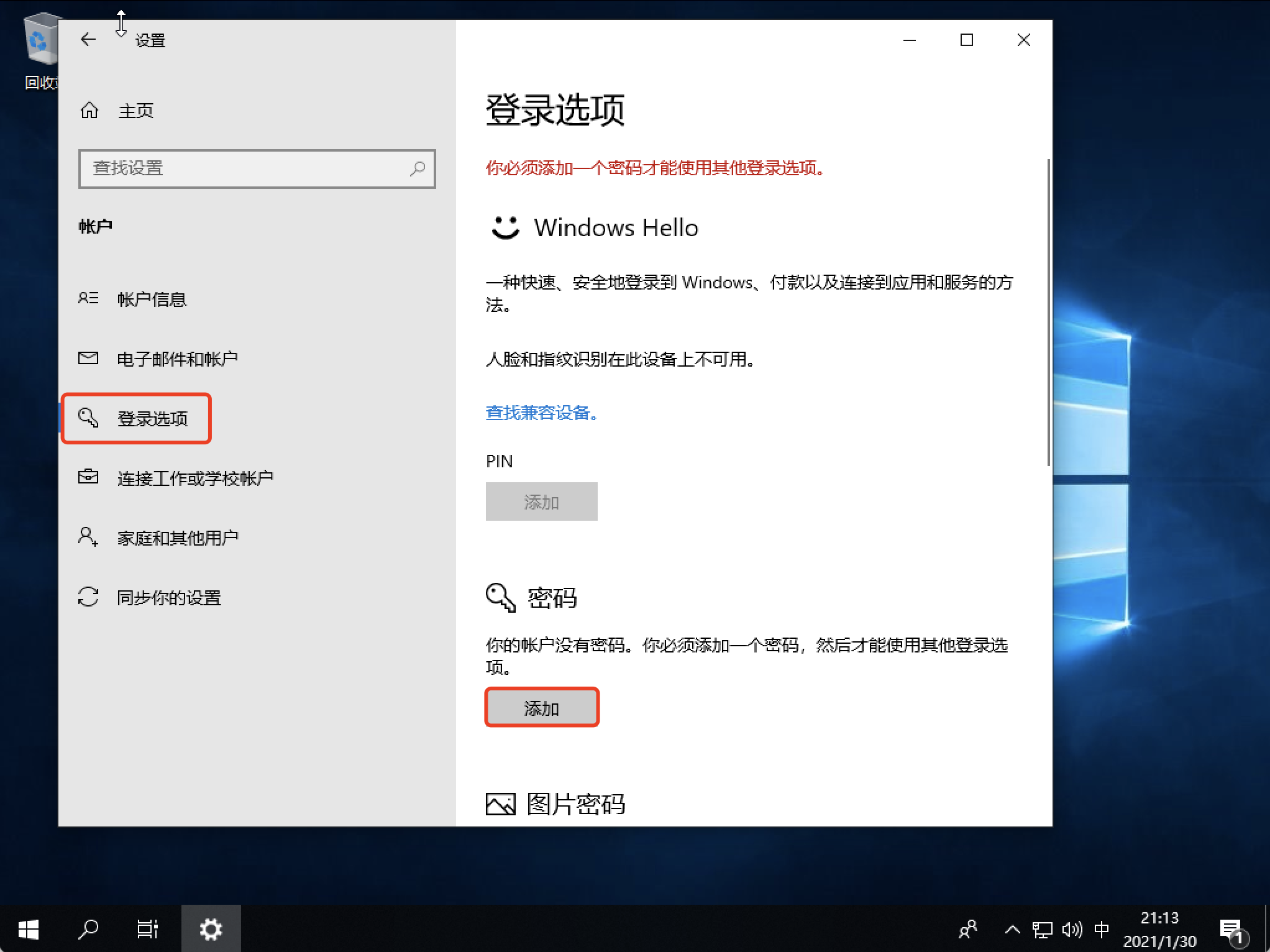Open the People icon in system tray

click(969, 930)
